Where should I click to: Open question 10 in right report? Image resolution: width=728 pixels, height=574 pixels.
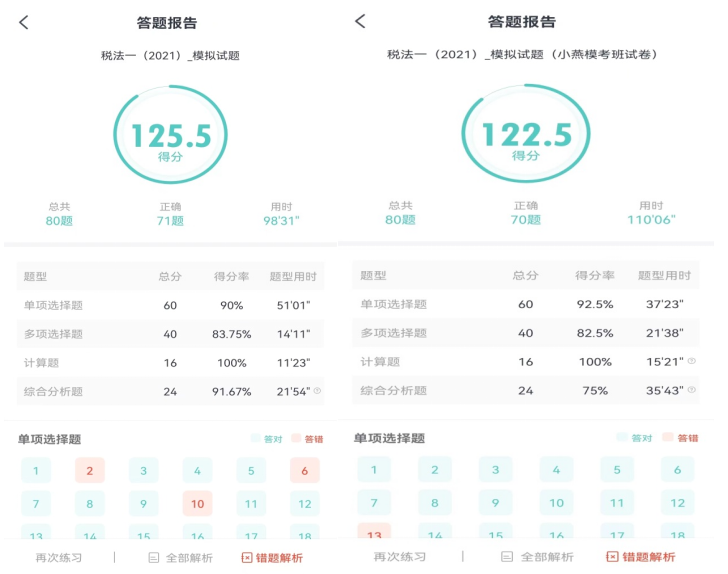(x=556, y=502)
